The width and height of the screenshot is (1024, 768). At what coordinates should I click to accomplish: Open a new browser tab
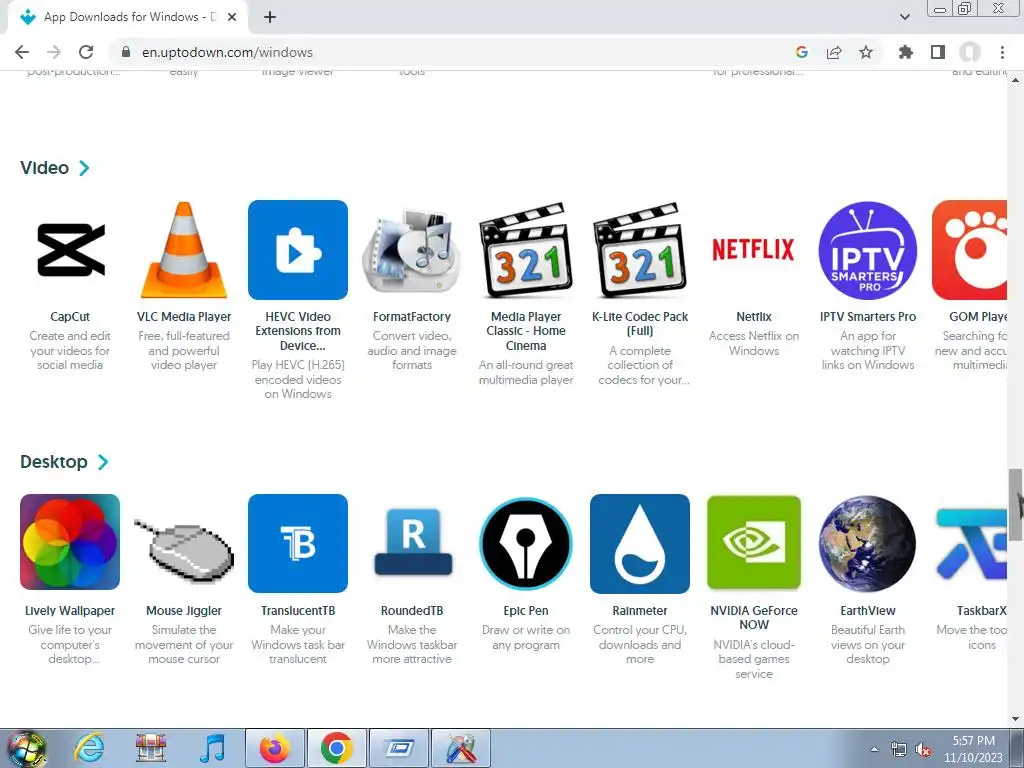click(x=270, y=17)
